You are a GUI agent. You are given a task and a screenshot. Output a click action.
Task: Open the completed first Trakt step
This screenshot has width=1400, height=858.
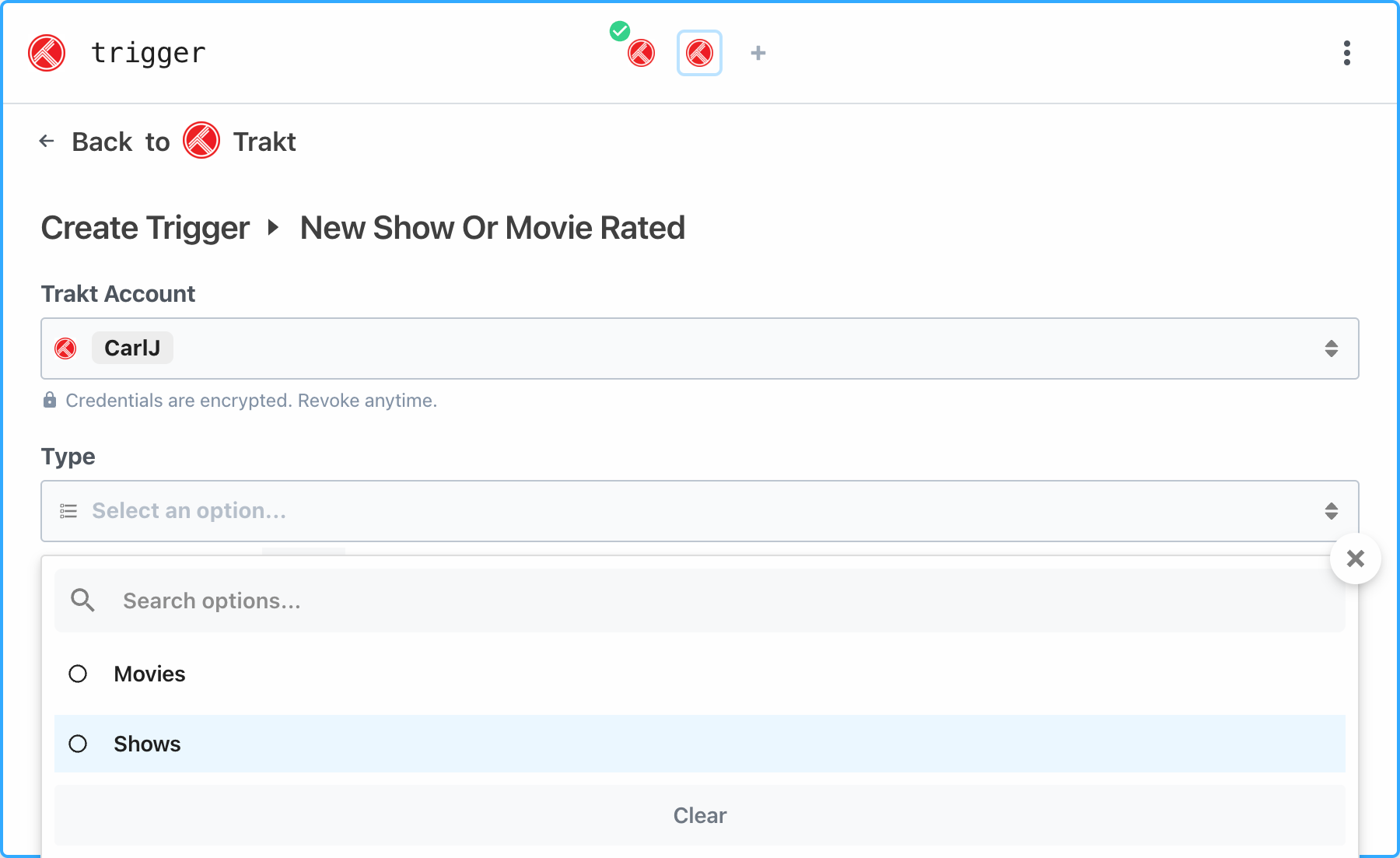tap(641, 53)
